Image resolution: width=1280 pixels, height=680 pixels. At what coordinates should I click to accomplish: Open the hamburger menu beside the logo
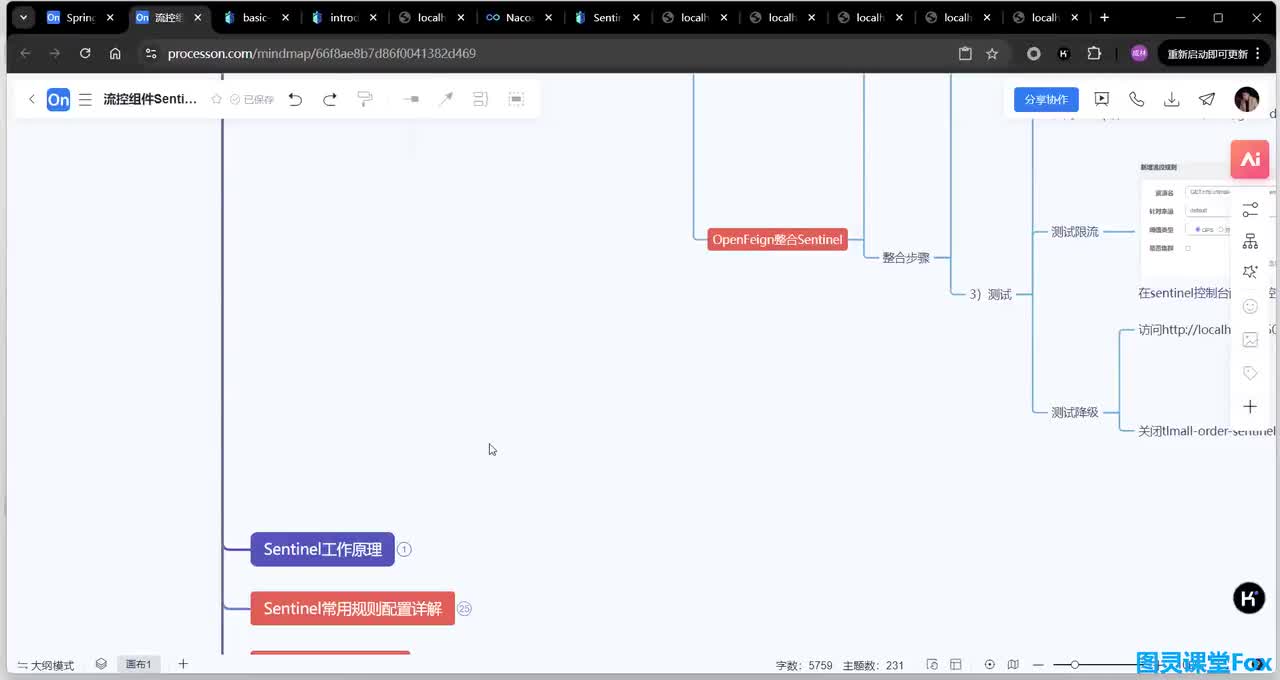click(85, 99)
